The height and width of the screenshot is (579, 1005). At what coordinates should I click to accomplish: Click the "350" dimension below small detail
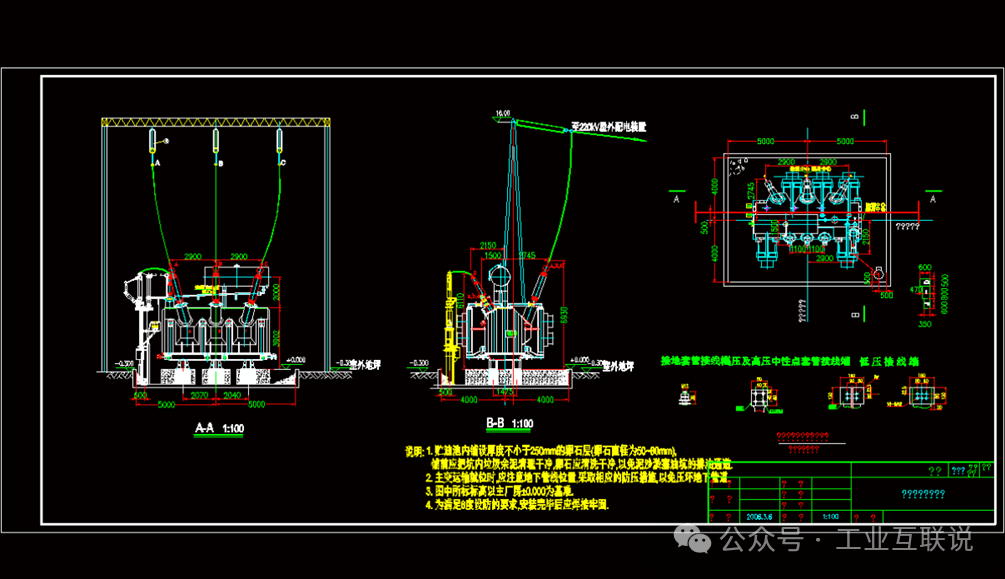[x=925, y=324]
